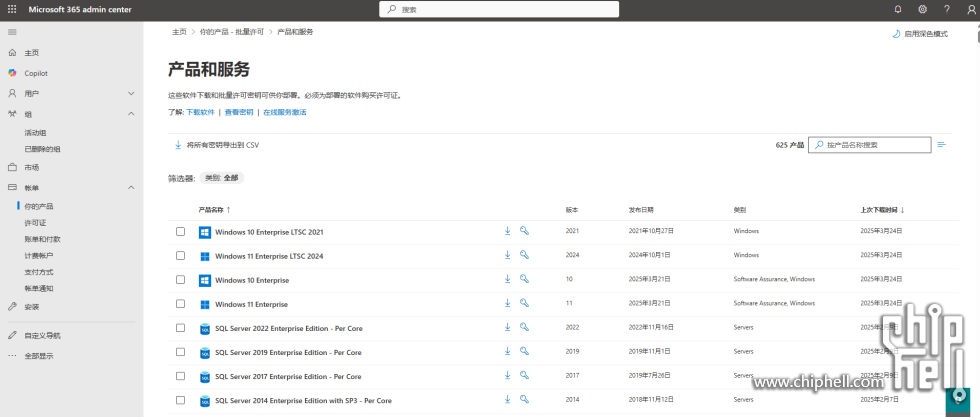Open 许可证 in sidebar
The height and width of the screenshot is (417, 980).
35,223
